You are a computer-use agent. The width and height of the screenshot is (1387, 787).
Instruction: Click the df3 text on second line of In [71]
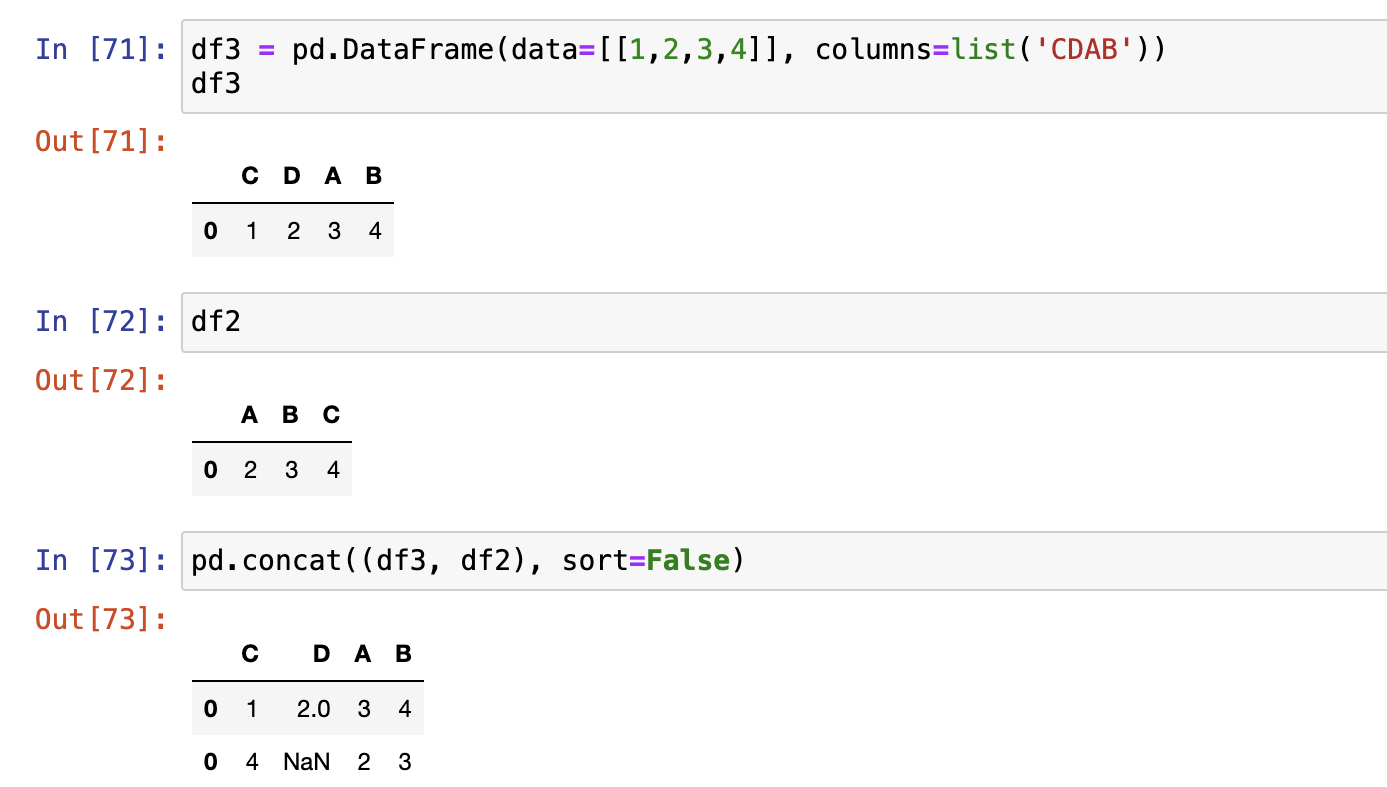(x=216, y=84)
